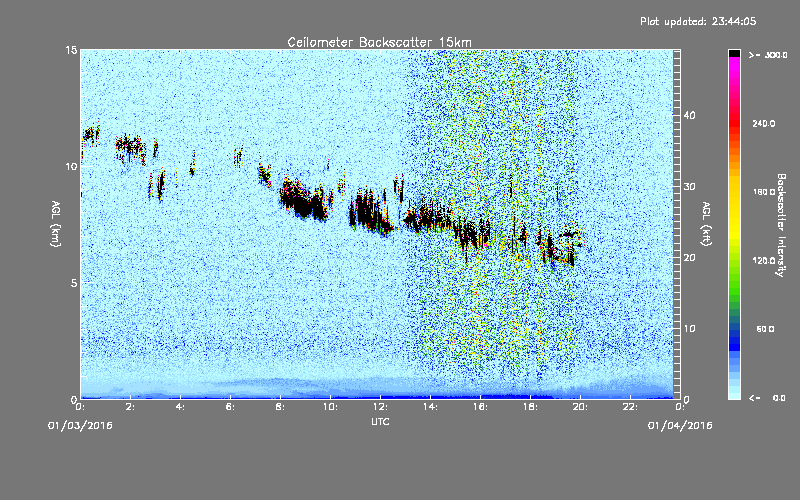This screenshot has width=800, height=500.
Task: Click the colorbar minimum label 0.0
Action: coord(779,398)
